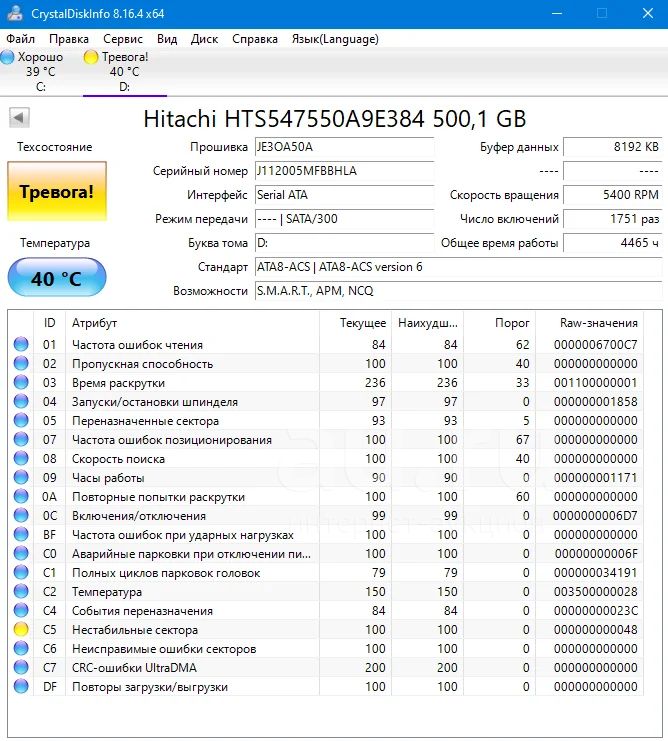Viewport: 668px width, 741px height.
Task: Click the status icon of attribute 05
Action: 21,420
